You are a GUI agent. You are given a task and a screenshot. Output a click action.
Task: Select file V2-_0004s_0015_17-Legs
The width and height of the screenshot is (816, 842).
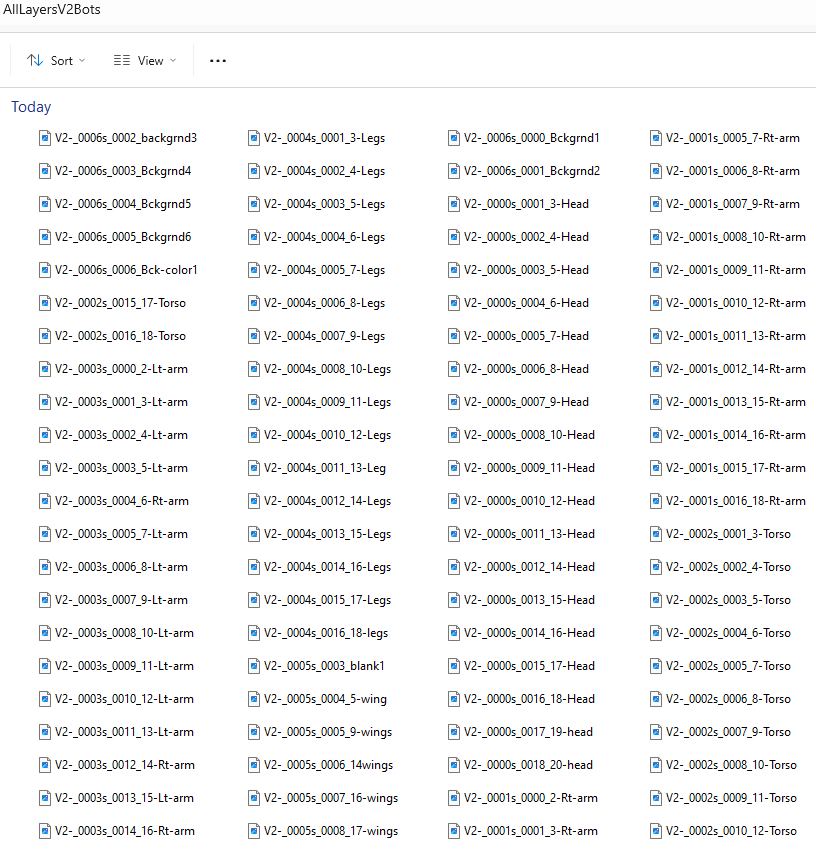tap(319, 600)
